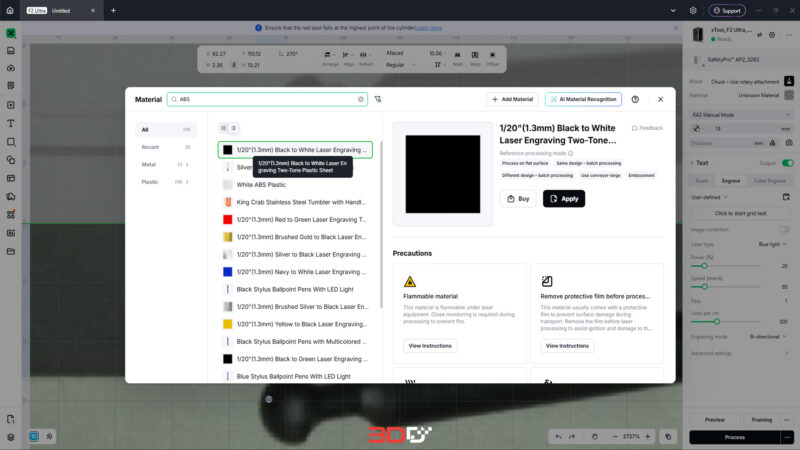Toggle the Output switch for Text
800x450 pixels.
click(x=788, y=163)
